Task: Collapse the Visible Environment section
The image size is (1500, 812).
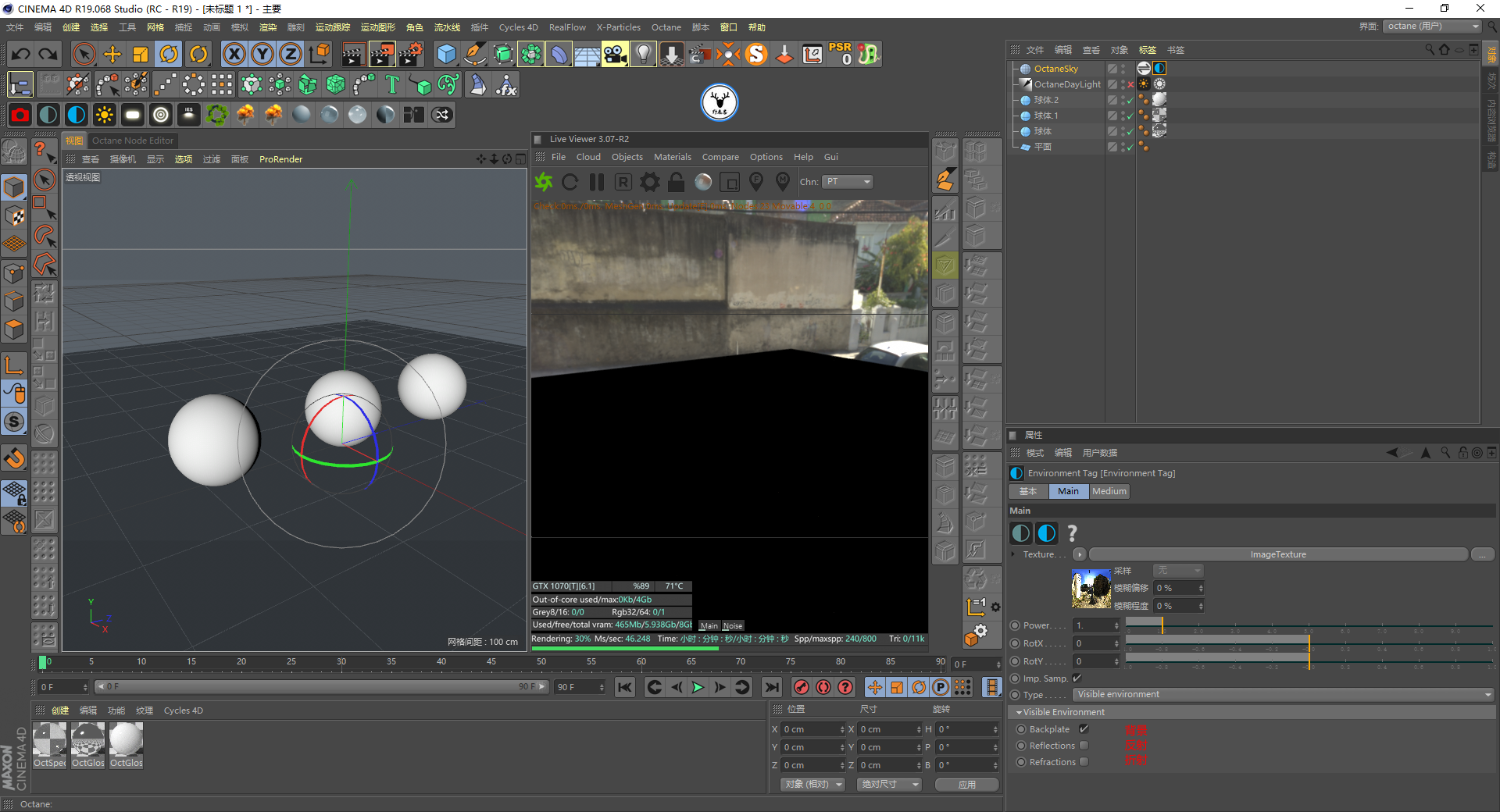Action: pos(1019,712)
